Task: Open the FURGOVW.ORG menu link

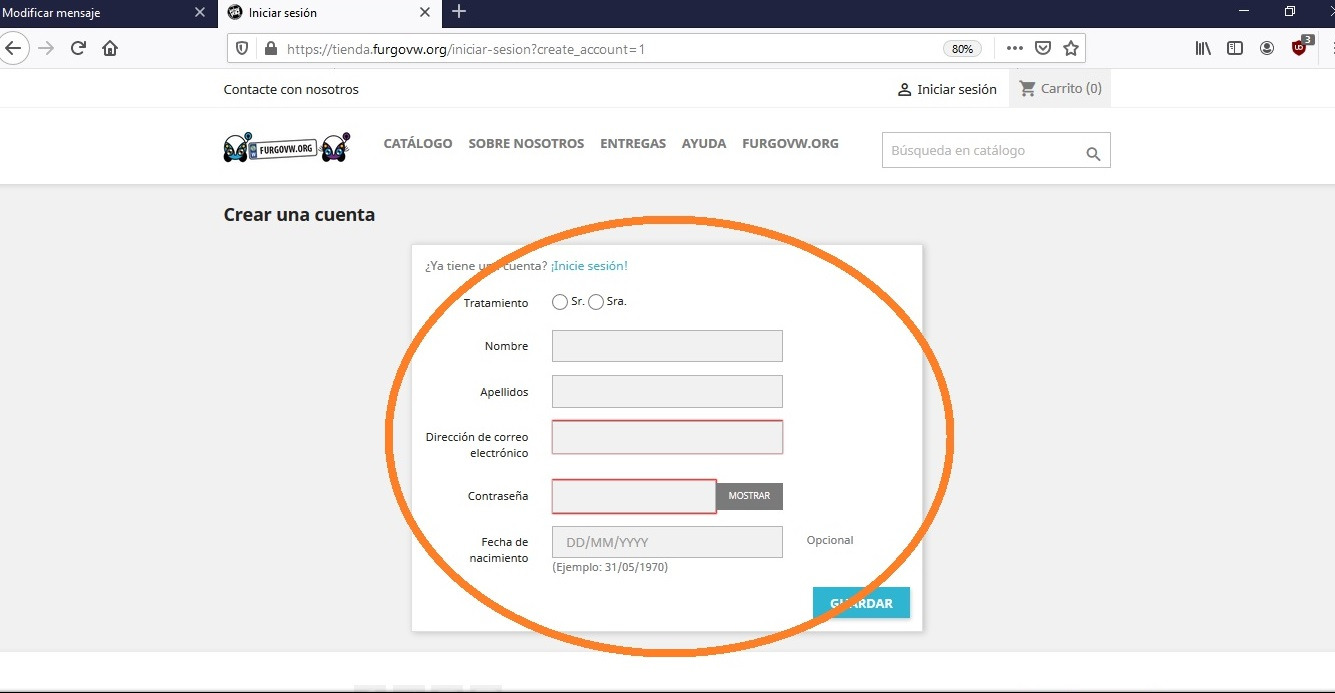Action: pos(790,143)
